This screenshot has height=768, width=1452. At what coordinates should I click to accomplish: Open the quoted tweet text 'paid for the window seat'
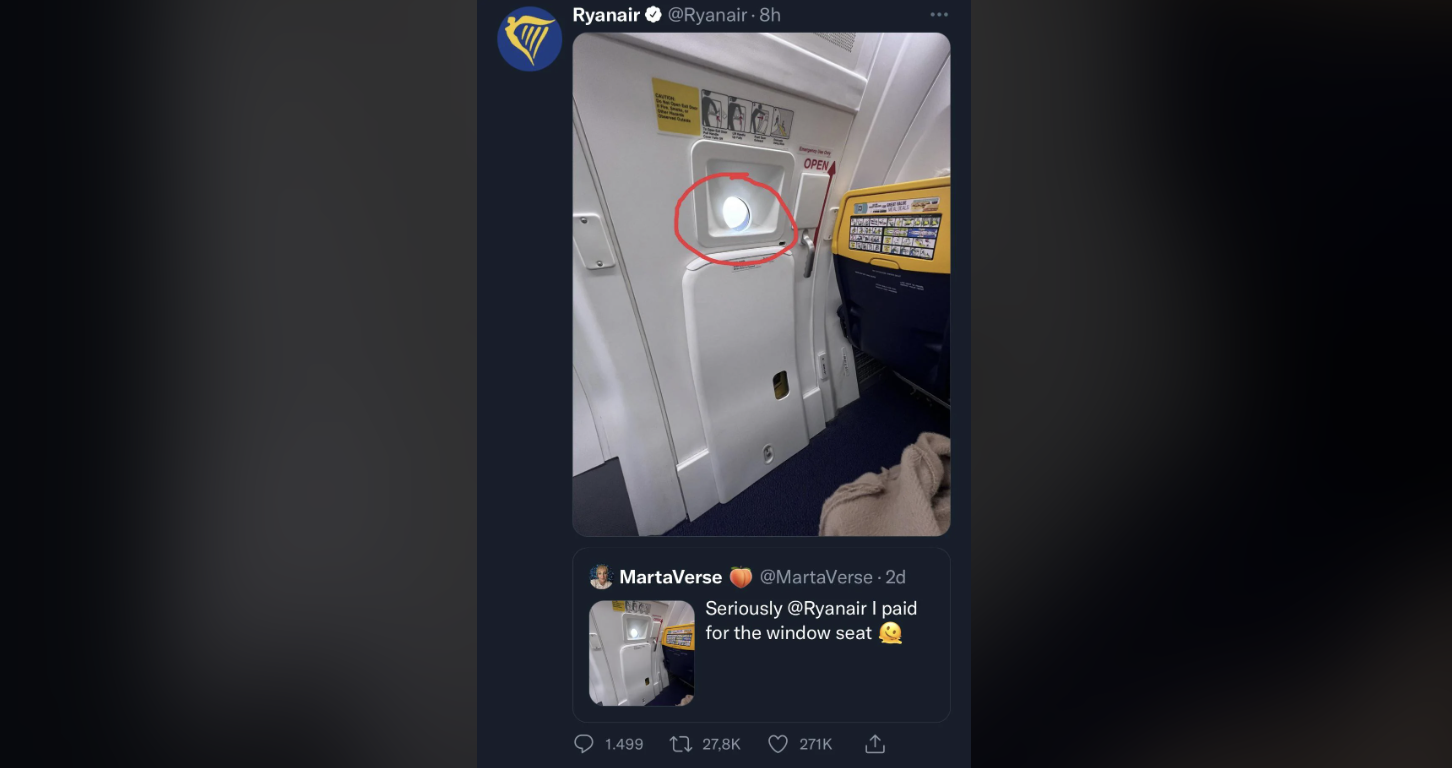point(811,620)
